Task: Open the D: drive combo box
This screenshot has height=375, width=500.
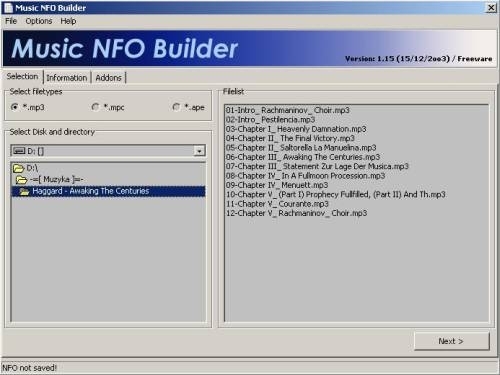Action: click(x=108, y=151)
